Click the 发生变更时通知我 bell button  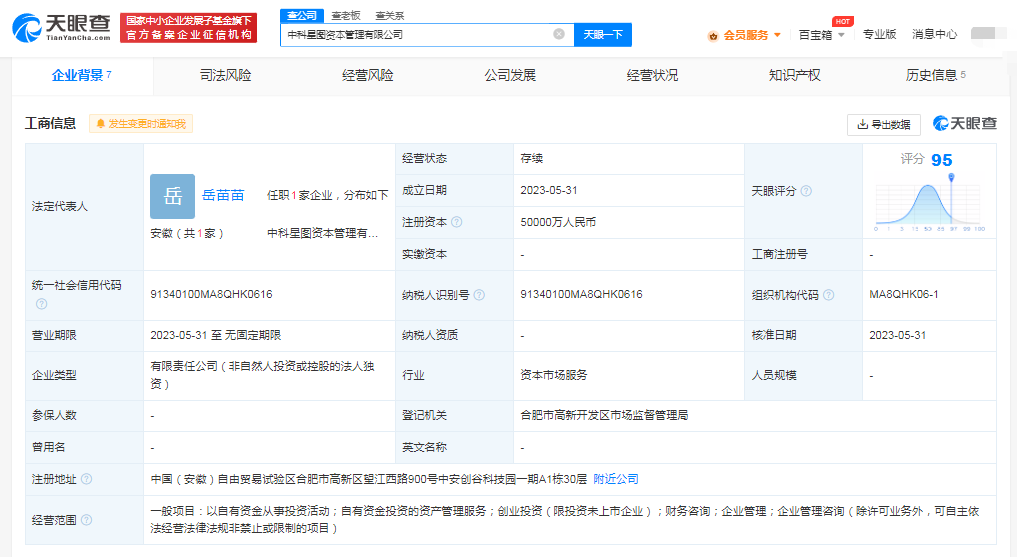click(x=141, y=124)
